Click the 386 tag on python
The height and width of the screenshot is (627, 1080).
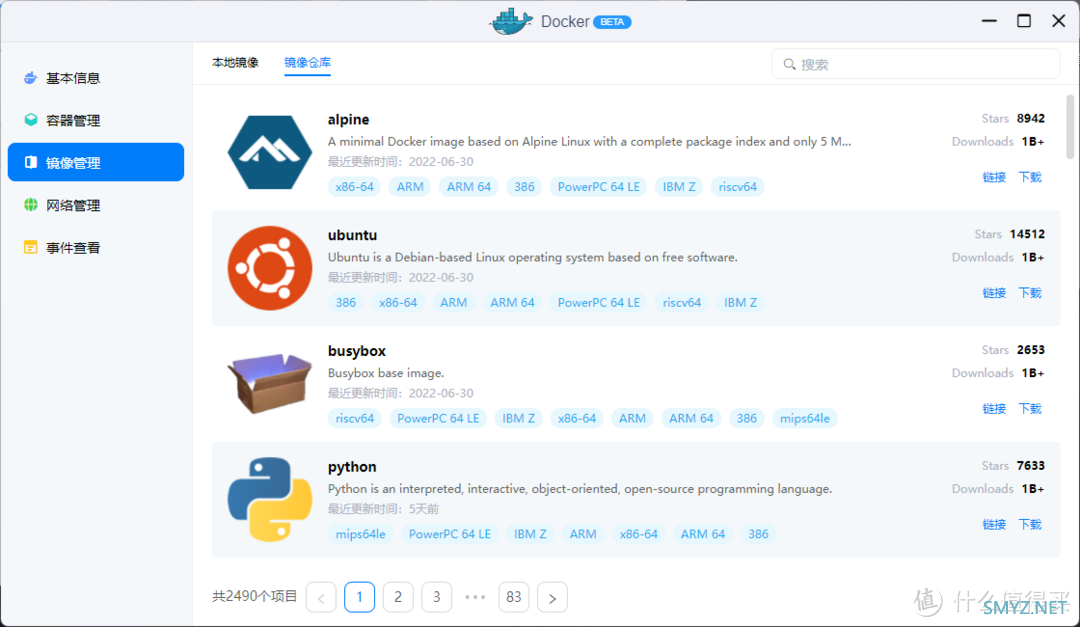point(758,534)
